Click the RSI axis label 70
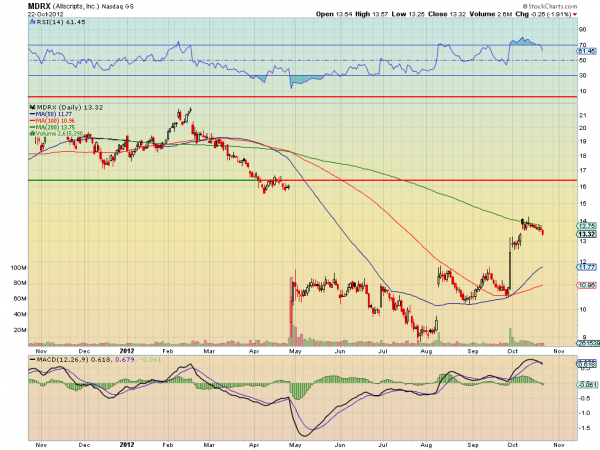 point(582,45)
